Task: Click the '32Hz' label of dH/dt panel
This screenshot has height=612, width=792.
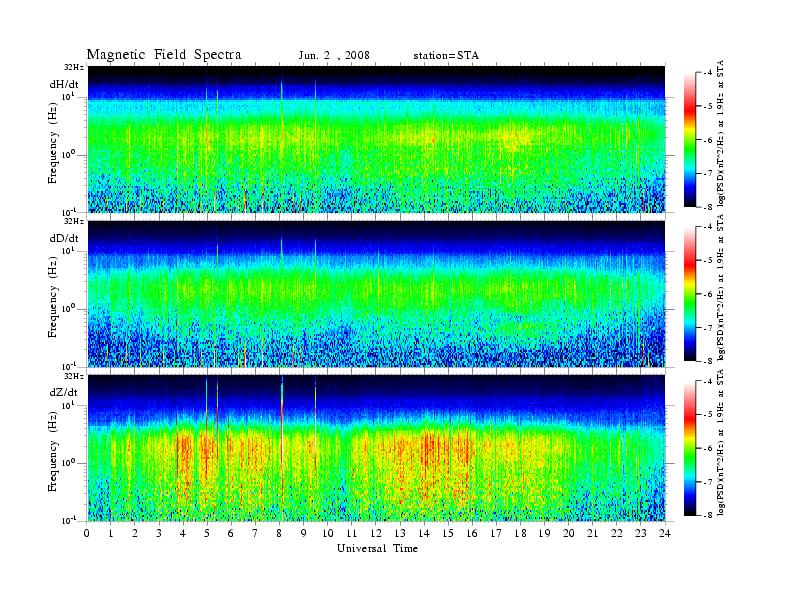Action: (x=73, y=67)
